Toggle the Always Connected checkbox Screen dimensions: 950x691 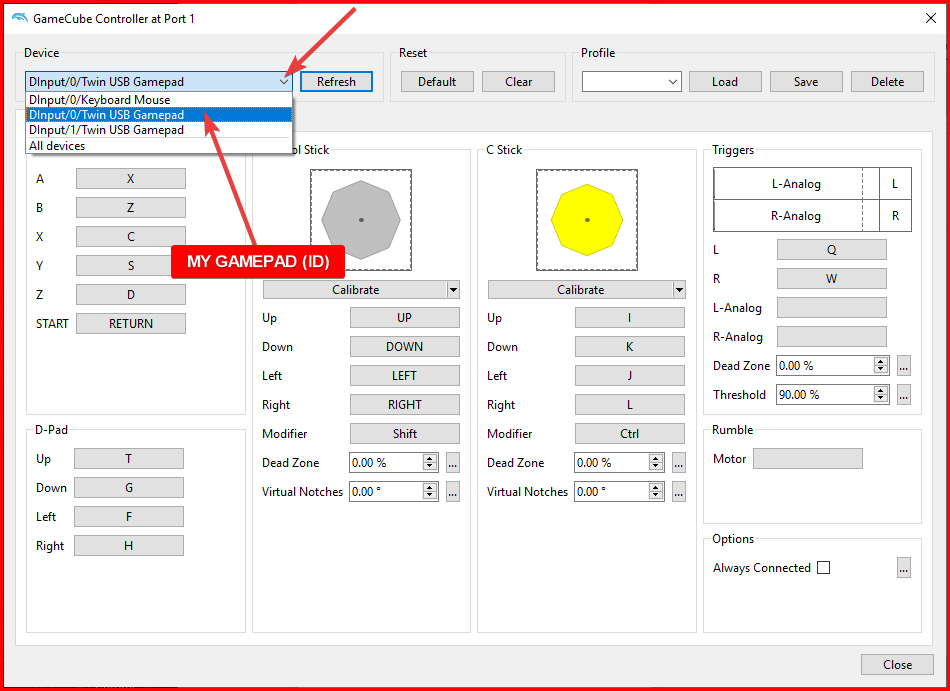tap(823, 568)
